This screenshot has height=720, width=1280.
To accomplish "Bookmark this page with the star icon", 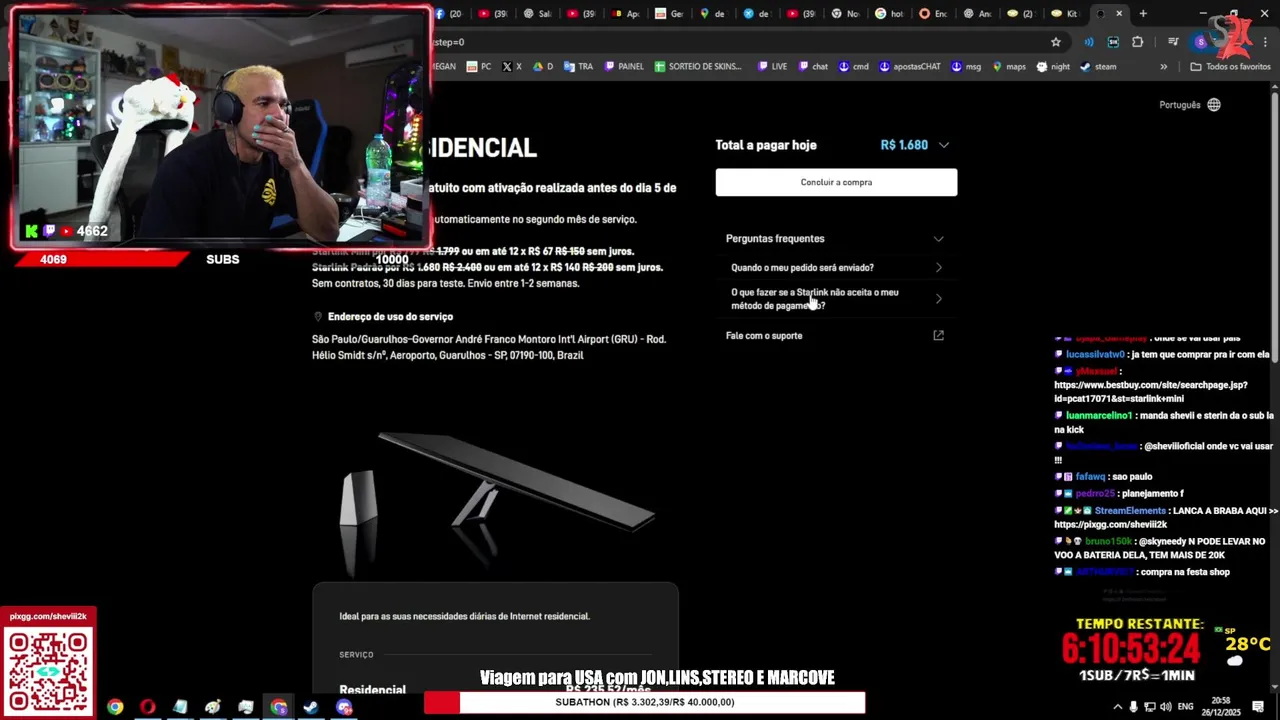I will point(1055,42).
